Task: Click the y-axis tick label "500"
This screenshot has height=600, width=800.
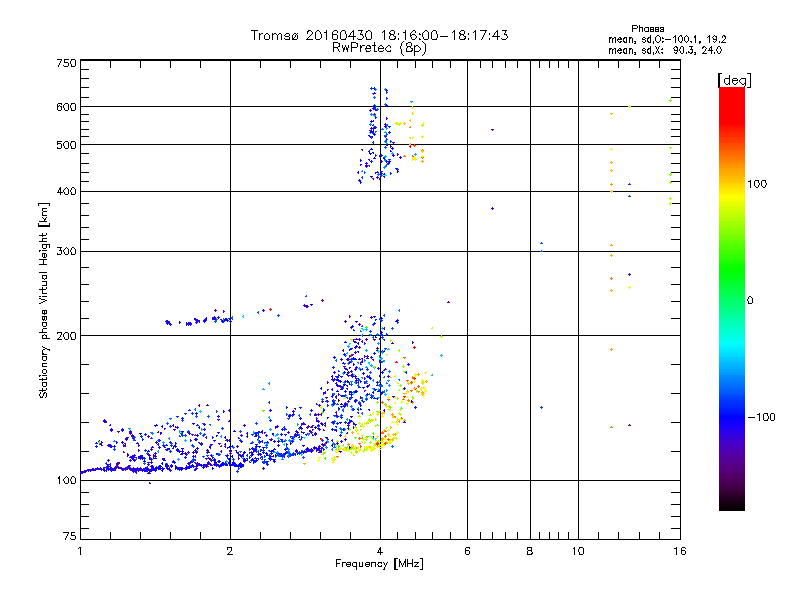Action: tap(66, 145)
